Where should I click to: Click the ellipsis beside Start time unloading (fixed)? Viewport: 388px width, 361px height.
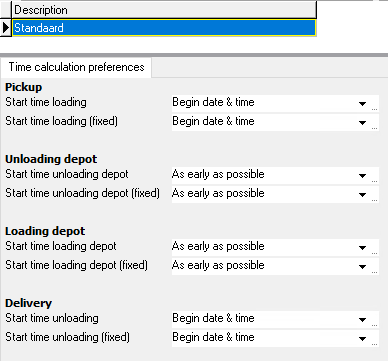coord(374,339)
